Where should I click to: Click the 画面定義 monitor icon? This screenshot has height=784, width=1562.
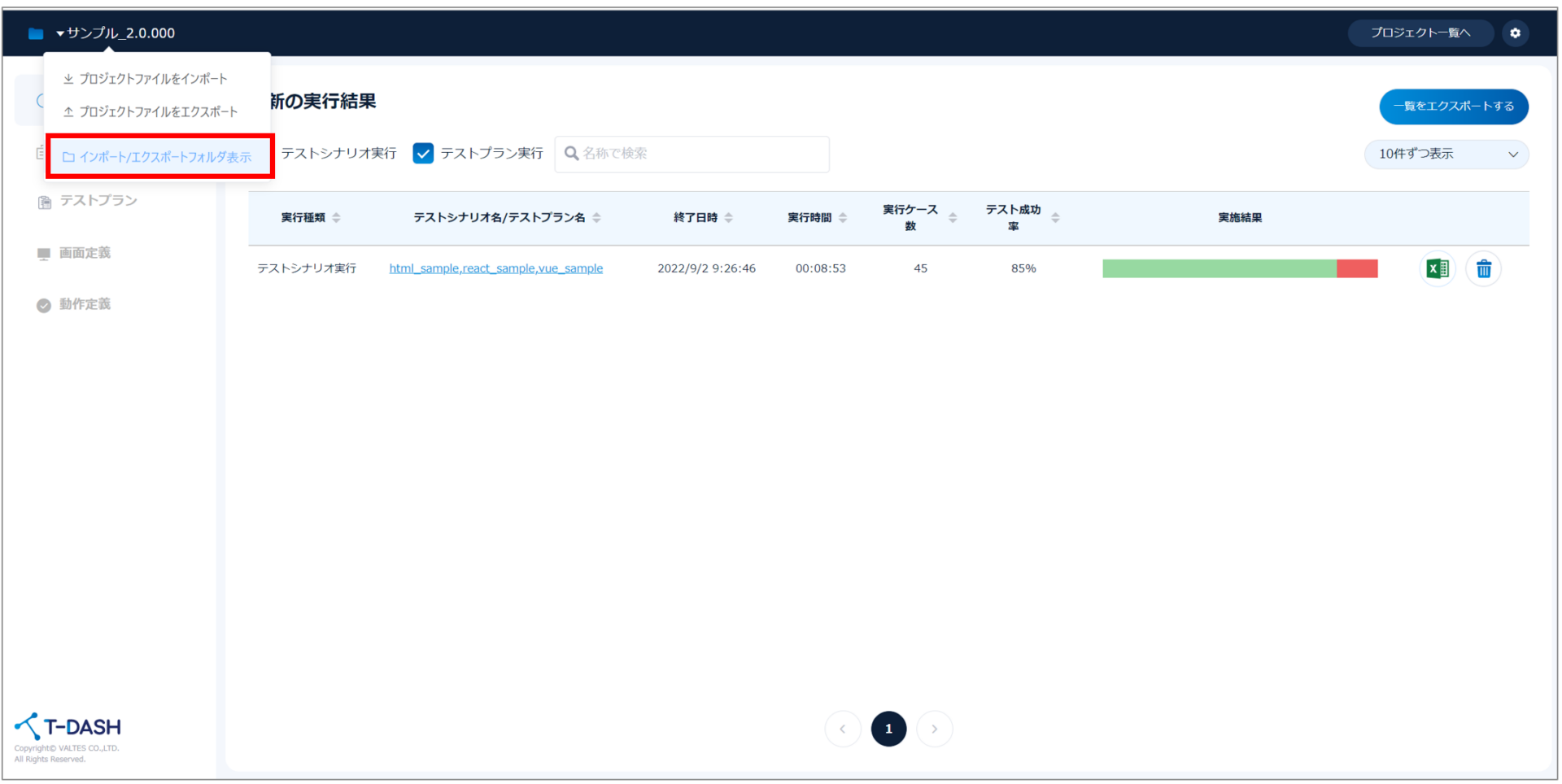pos(44,254)
